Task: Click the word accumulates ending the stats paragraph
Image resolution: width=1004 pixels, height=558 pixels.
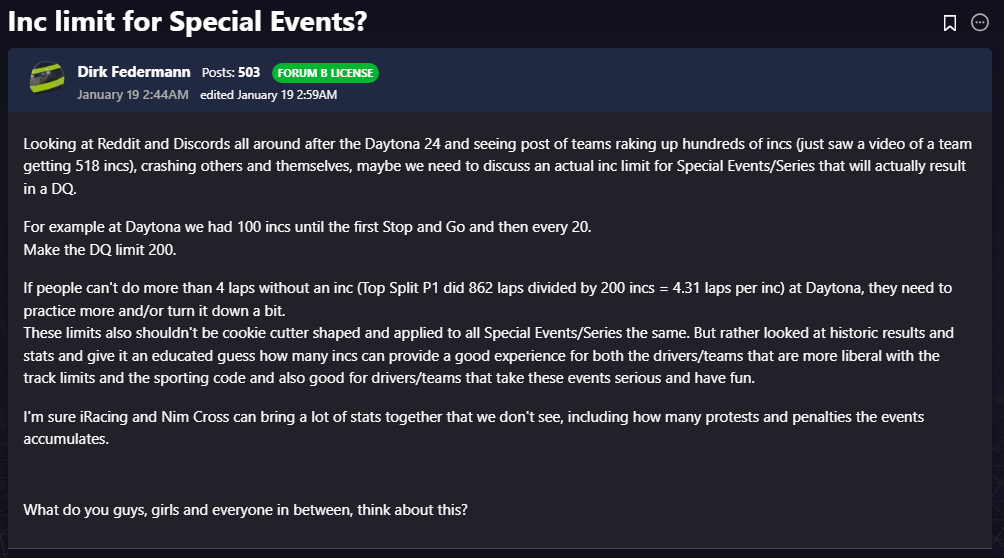Action: point(65,438)
